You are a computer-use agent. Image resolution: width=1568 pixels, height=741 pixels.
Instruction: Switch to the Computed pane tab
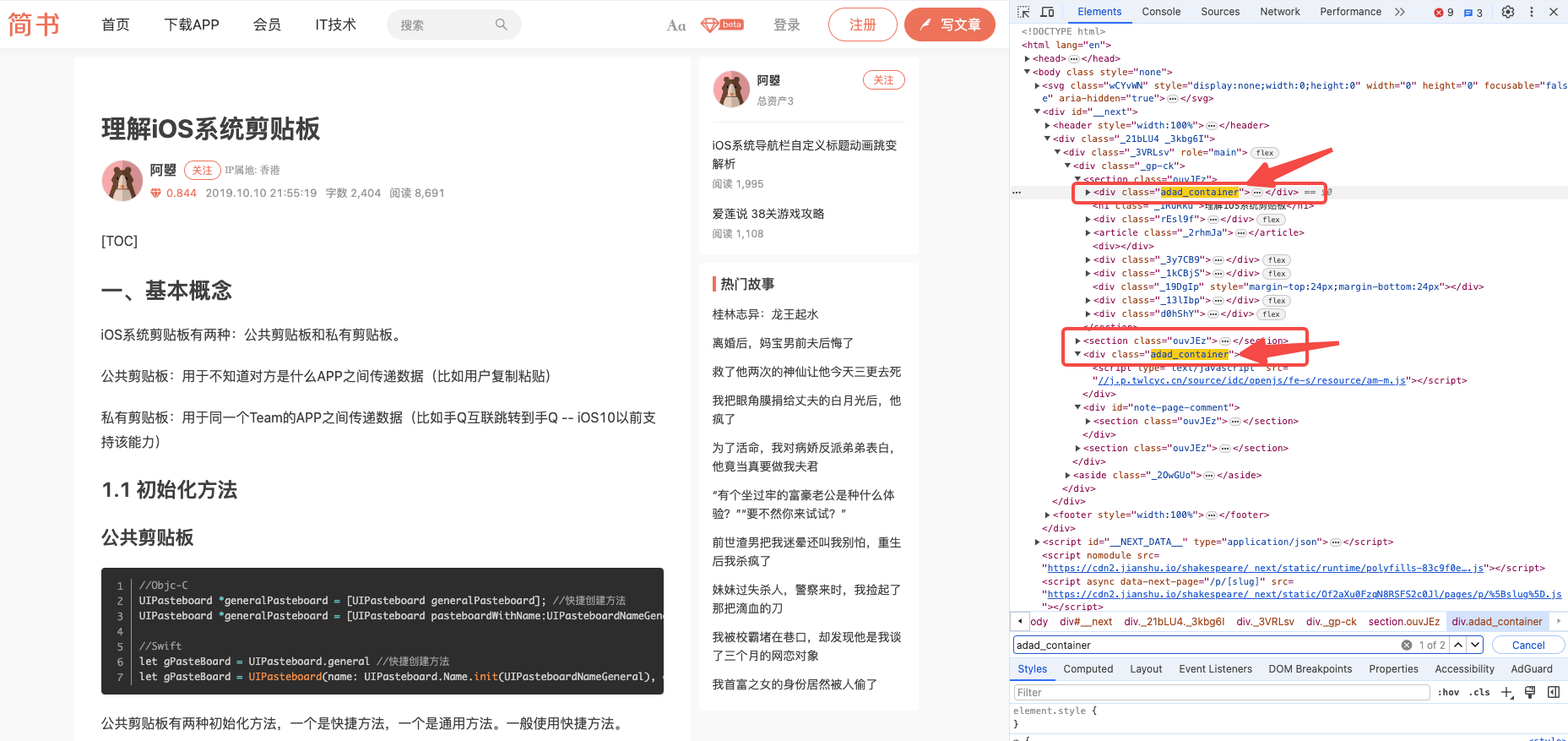click(x=1088, y=669)
